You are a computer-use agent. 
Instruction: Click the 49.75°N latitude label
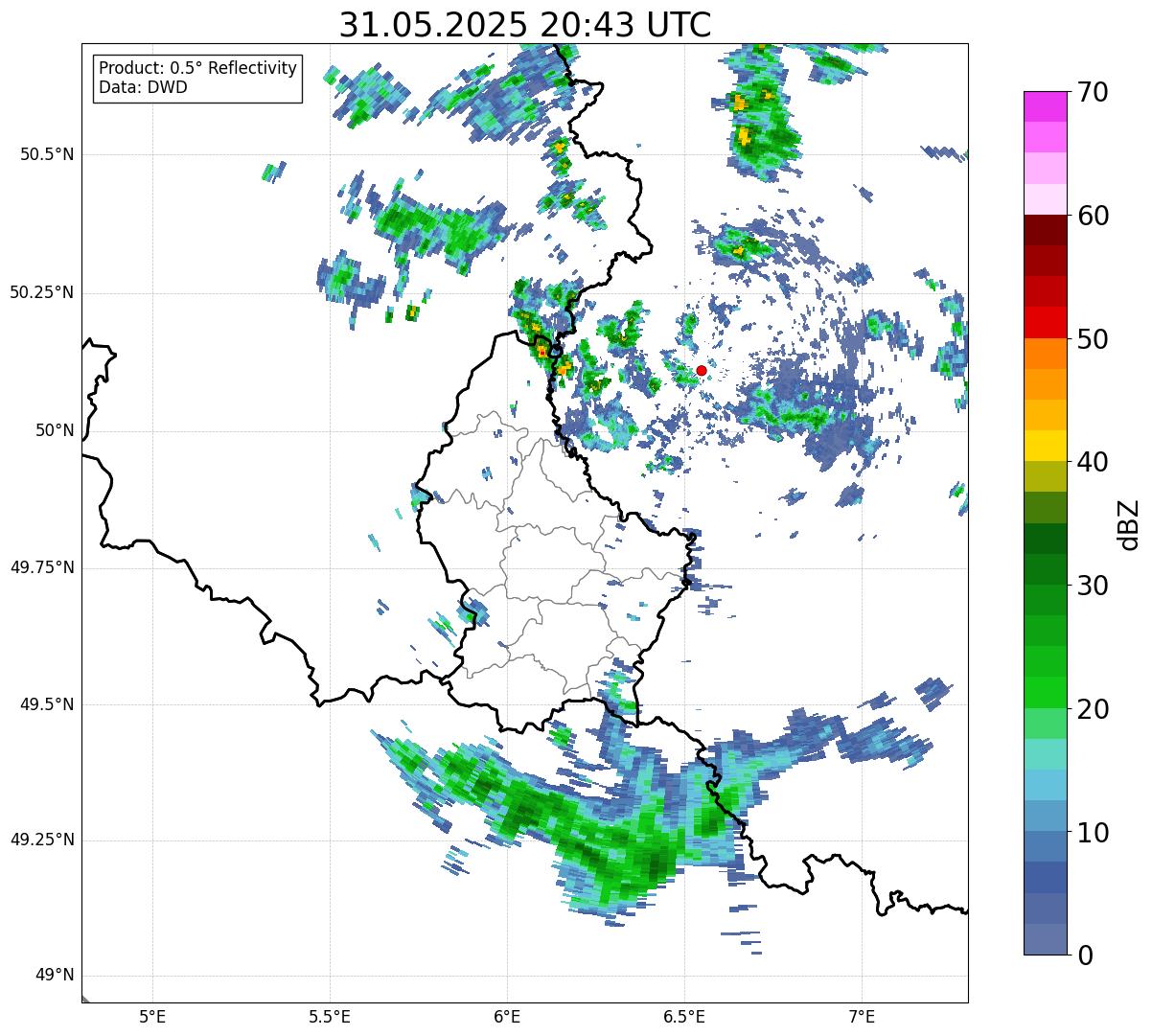42,567
